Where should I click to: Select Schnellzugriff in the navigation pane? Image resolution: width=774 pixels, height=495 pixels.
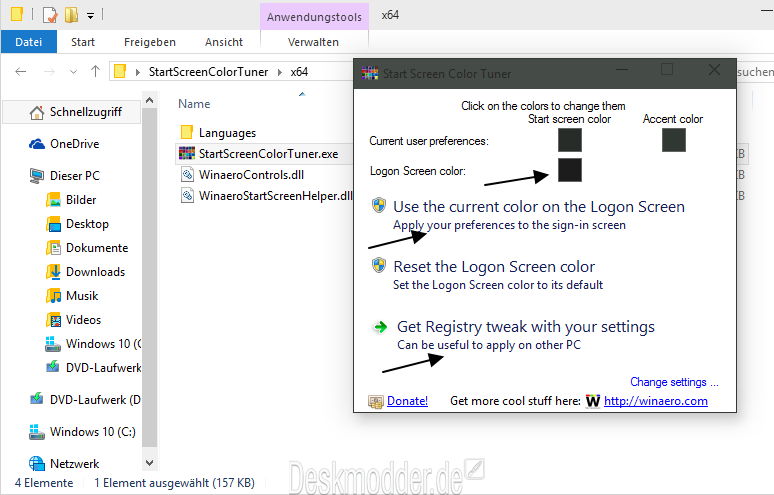72,112
